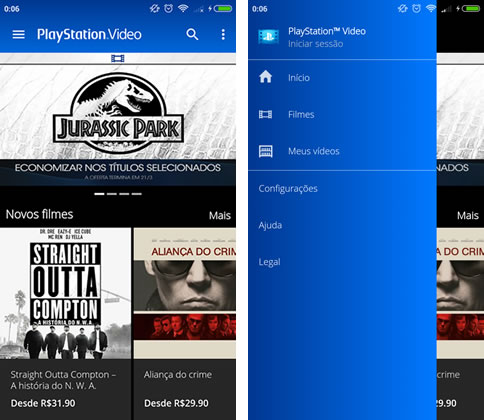Tap the Novos filmes section heading
This screenshot has width=484, height=420.
click(x=39, y=214)
